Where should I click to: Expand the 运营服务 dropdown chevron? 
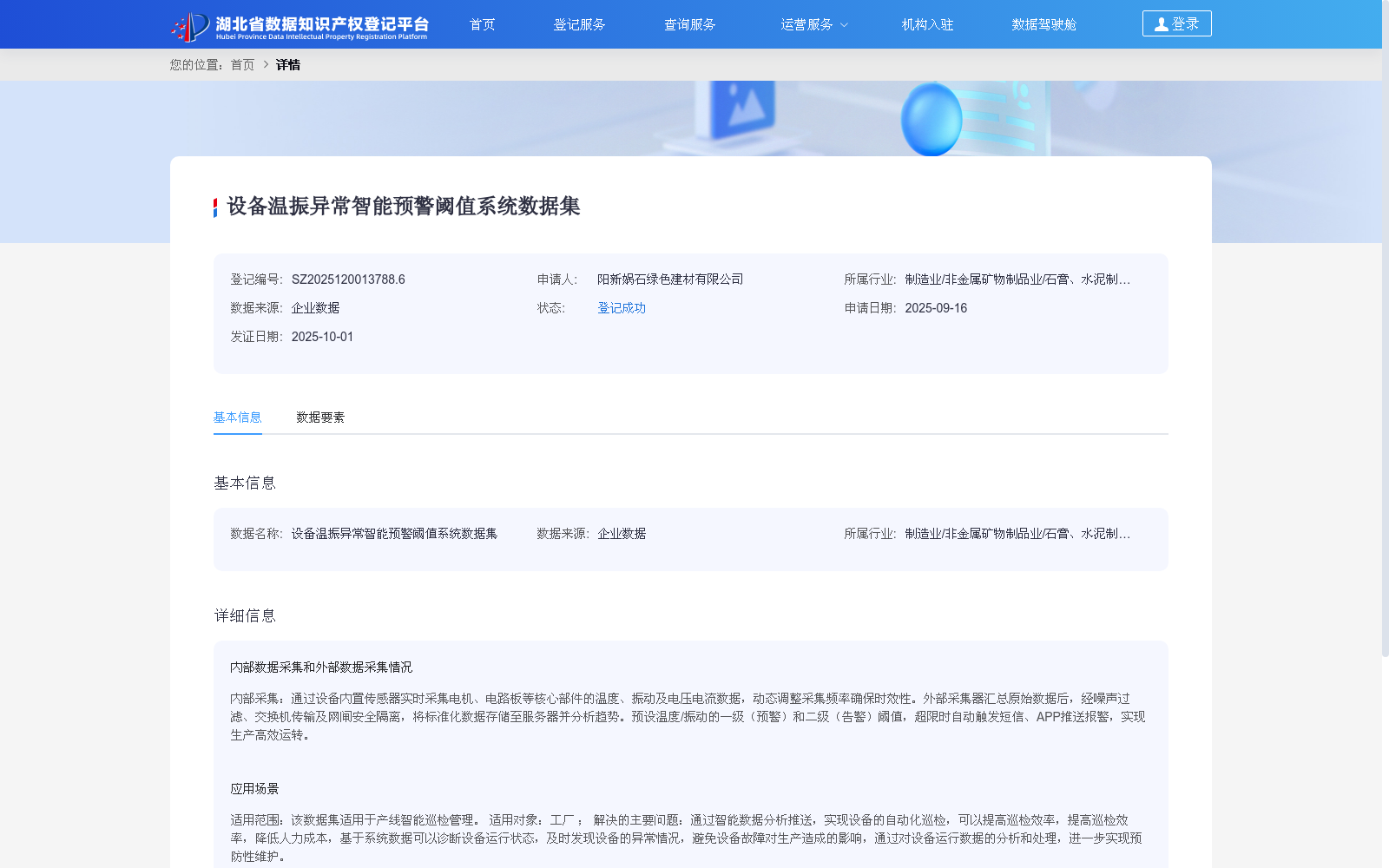tap(844, 25)
